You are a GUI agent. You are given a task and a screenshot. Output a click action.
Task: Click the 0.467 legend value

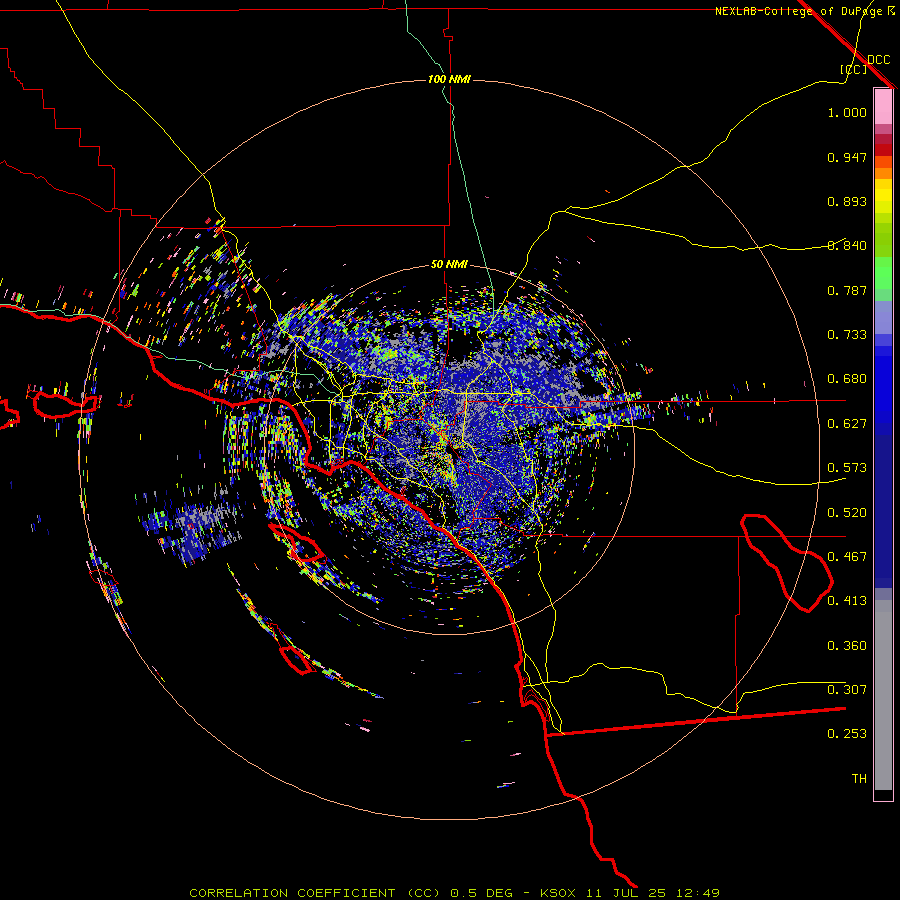847,557
